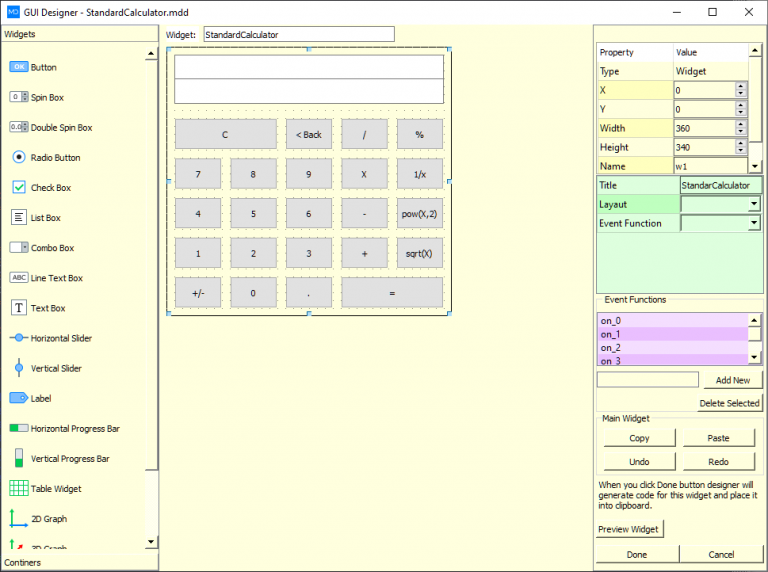Click Delete Selected button
The image size is (768, 572).
pyautogui.click(x=729, y=403)
